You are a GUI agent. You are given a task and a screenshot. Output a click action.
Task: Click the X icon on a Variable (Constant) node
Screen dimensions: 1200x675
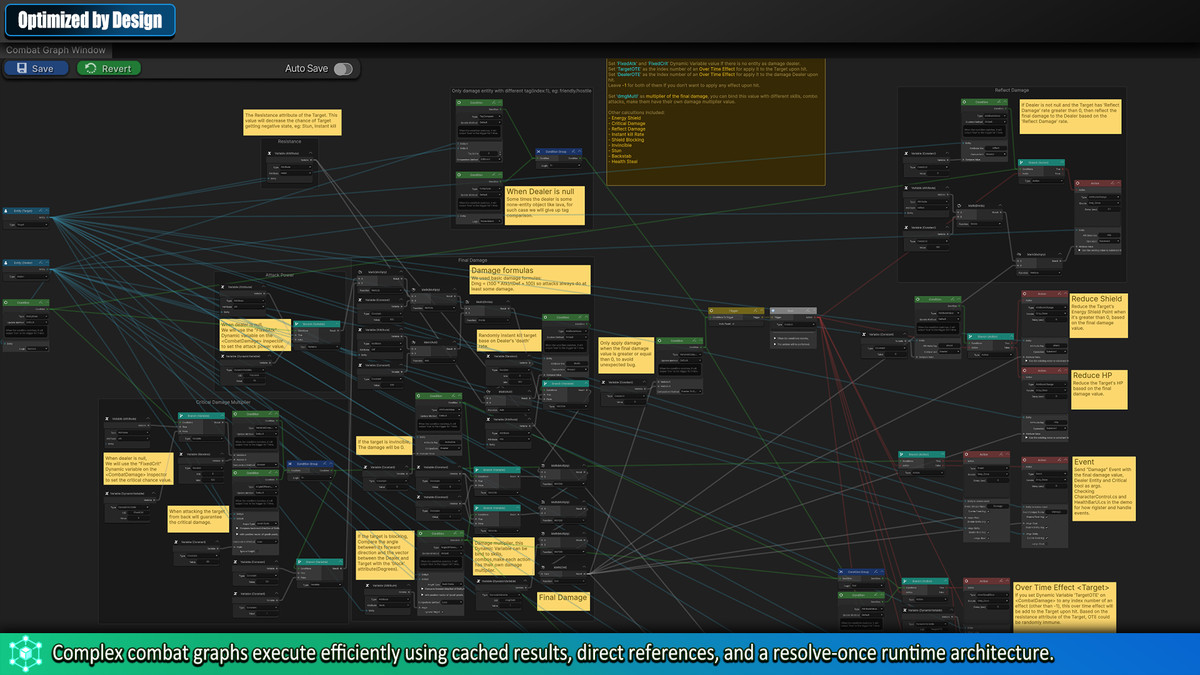(x=360, y=299)
